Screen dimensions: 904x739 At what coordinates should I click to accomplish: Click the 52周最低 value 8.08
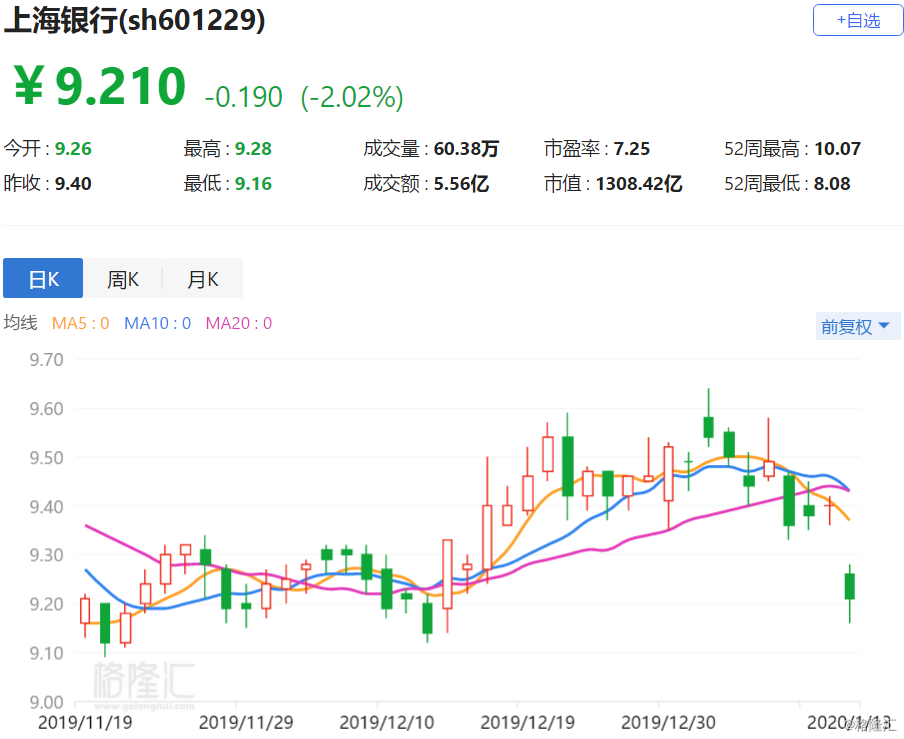pos(832,184)
